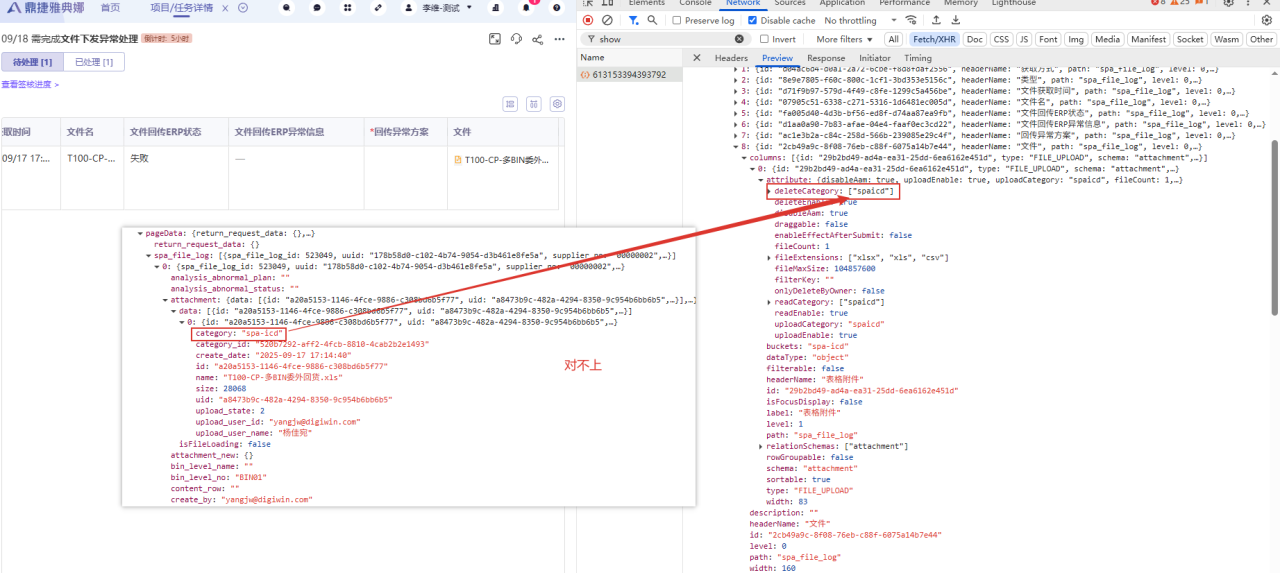The image size is (1280, 573).
Task: Open table column settings gear icon
Action: (x=557, y=104)
